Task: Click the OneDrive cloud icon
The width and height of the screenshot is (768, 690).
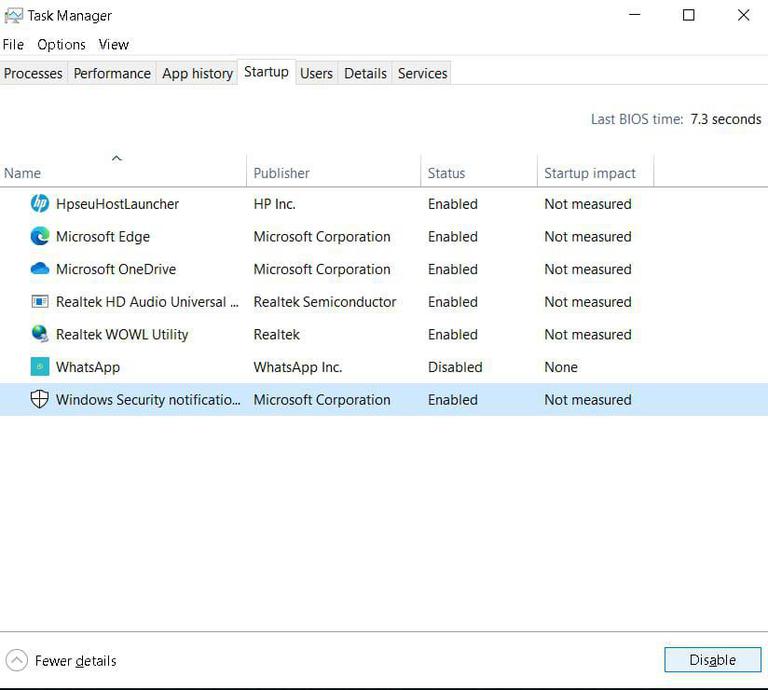Action: click(40, 268)
